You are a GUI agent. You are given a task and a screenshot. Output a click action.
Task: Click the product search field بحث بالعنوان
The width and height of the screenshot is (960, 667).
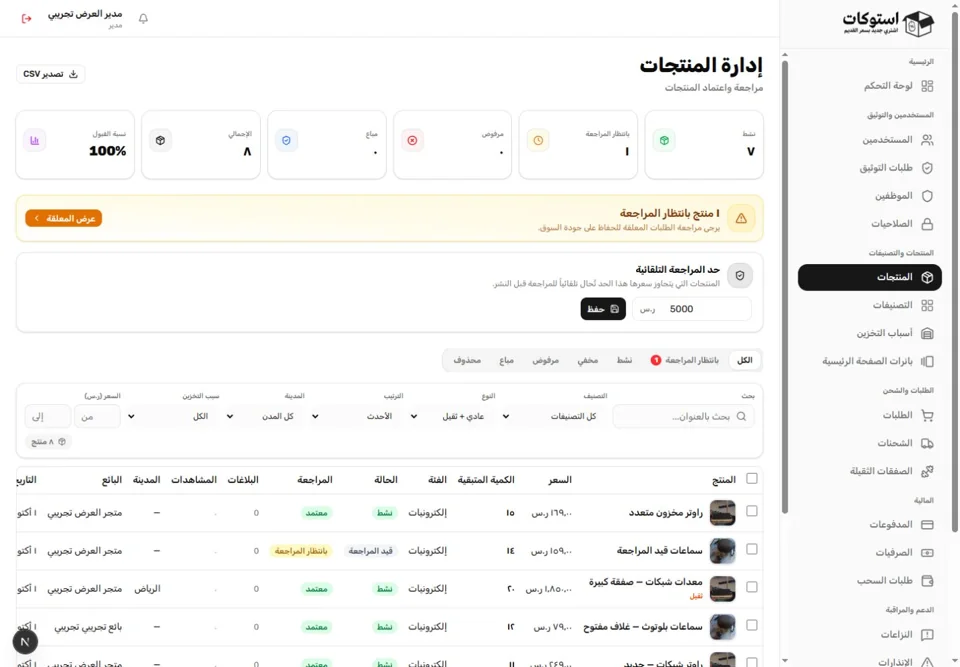tap(683, 416)
